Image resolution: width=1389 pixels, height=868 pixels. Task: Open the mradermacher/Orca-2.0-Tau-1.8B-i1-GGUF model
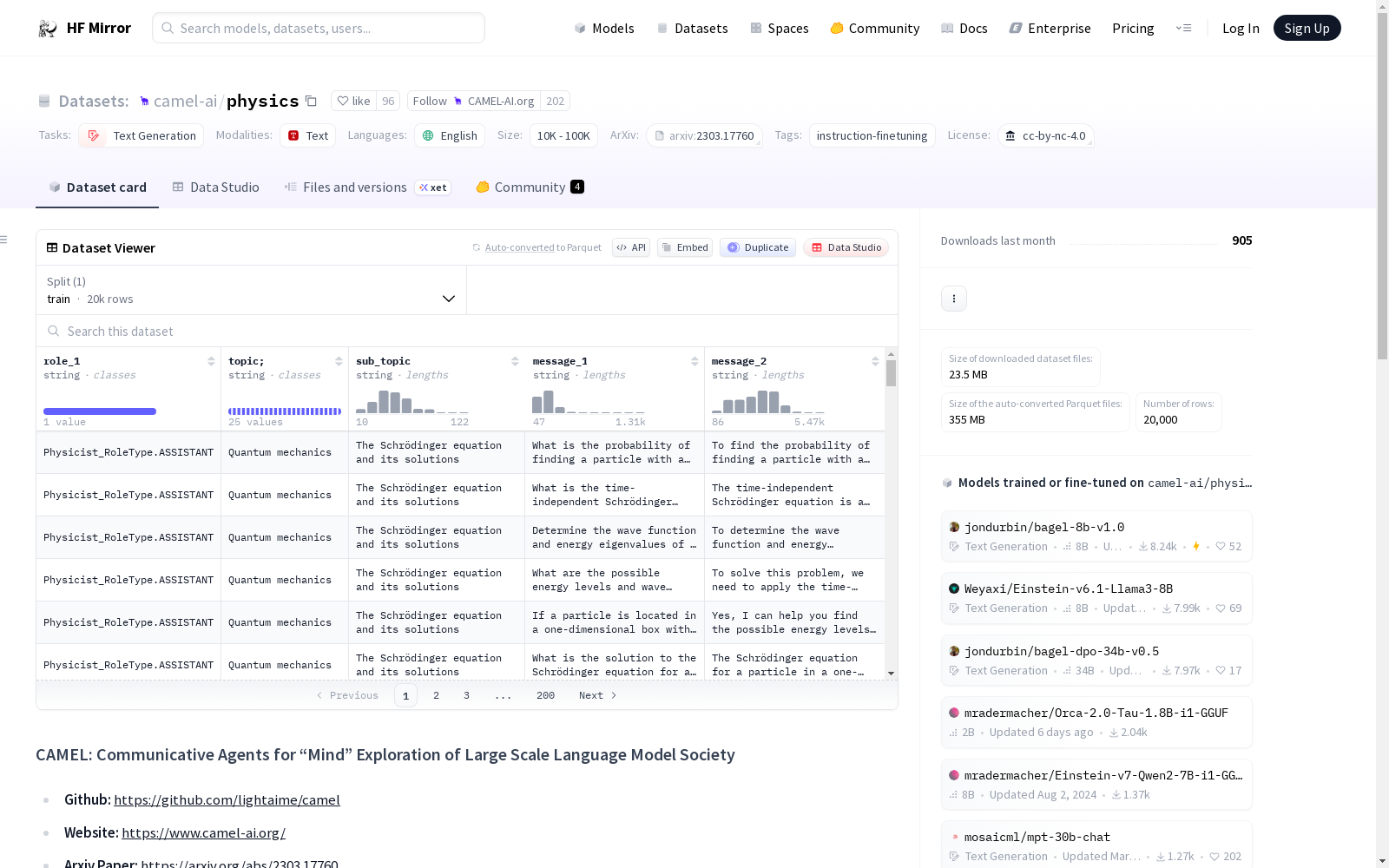point(1096,722)
